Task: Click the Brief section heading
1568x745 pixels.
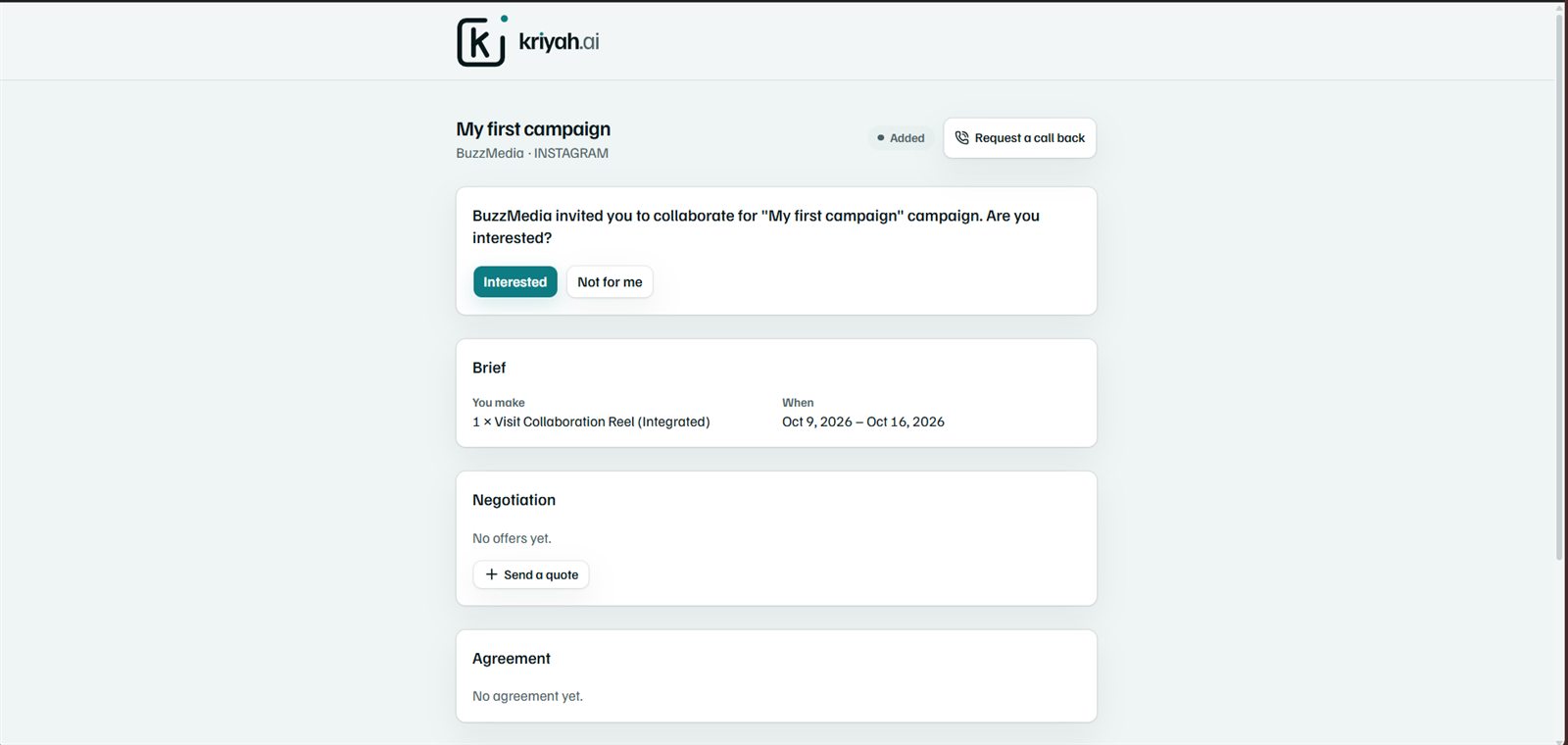Action: 489,368
